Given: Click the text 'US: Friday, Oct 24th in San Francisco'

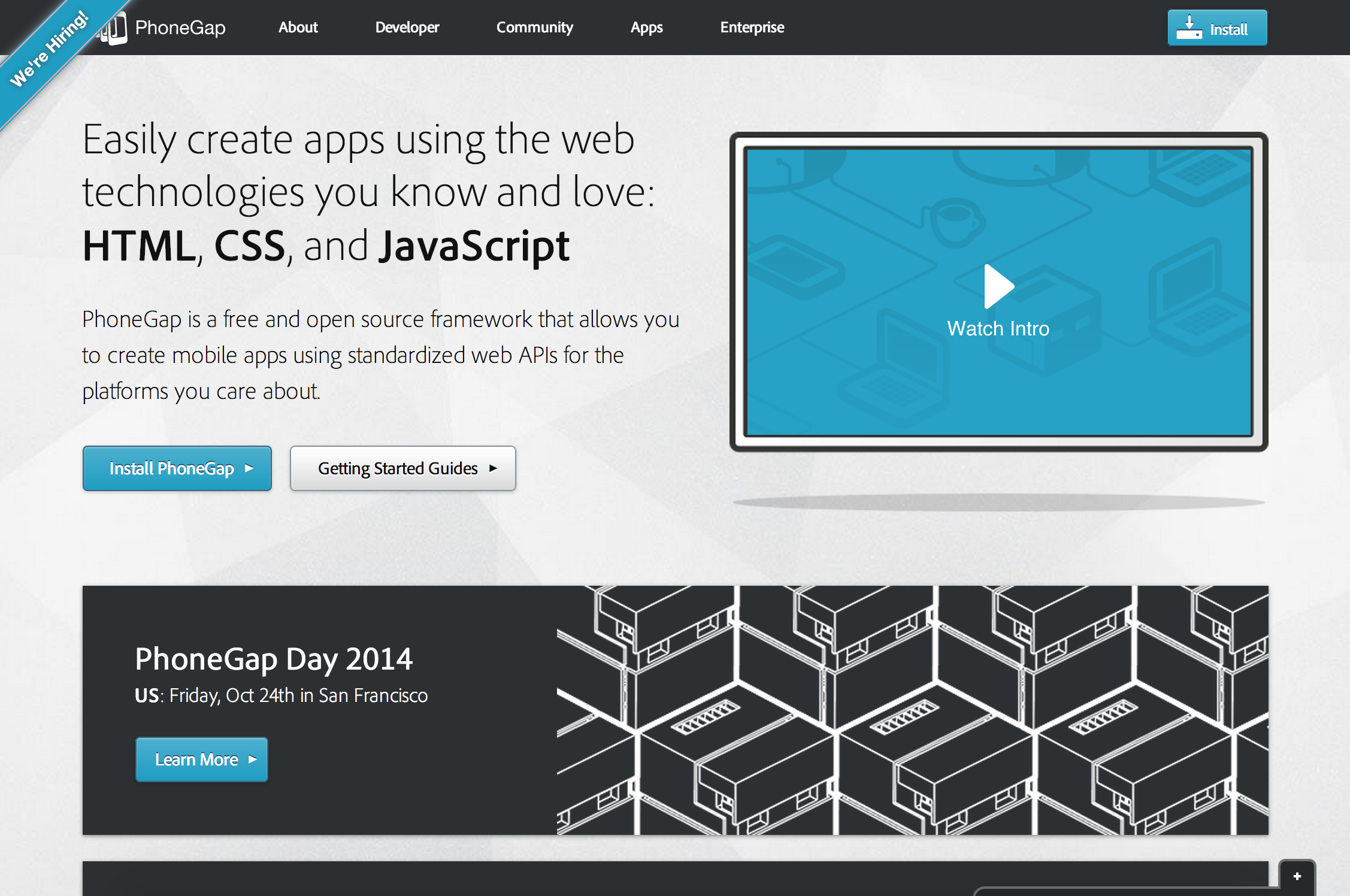Looking at the screenshot, I should (x=281, y=695).
